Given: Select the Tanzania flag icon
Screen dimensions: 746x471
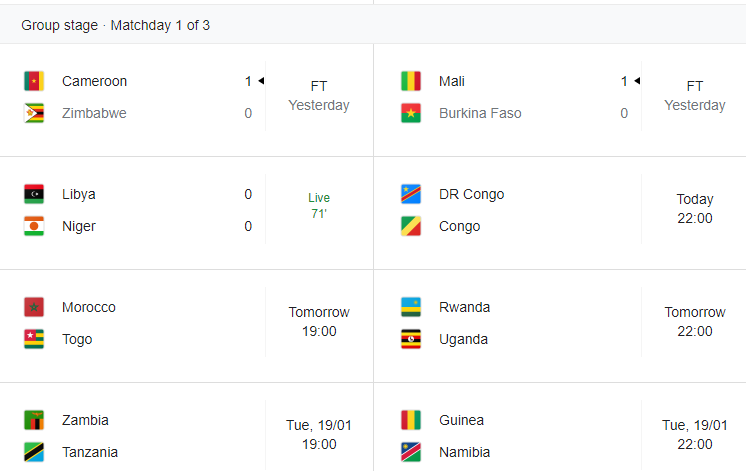Looking at the screenshot, I should tap(34, 452).
